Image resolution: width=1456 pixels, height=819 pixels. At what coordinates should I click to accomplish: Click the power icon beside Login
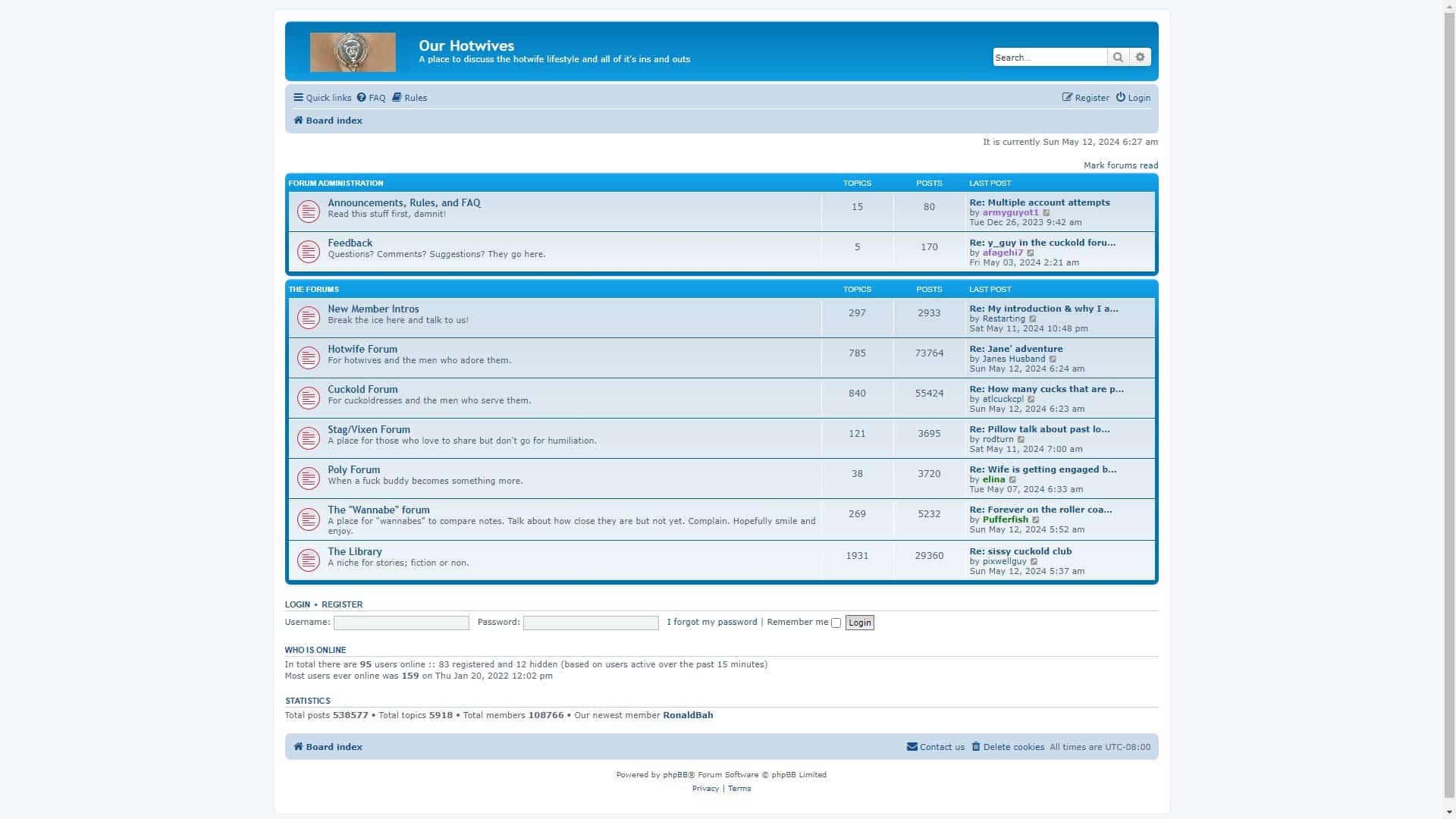(1120, 97)
